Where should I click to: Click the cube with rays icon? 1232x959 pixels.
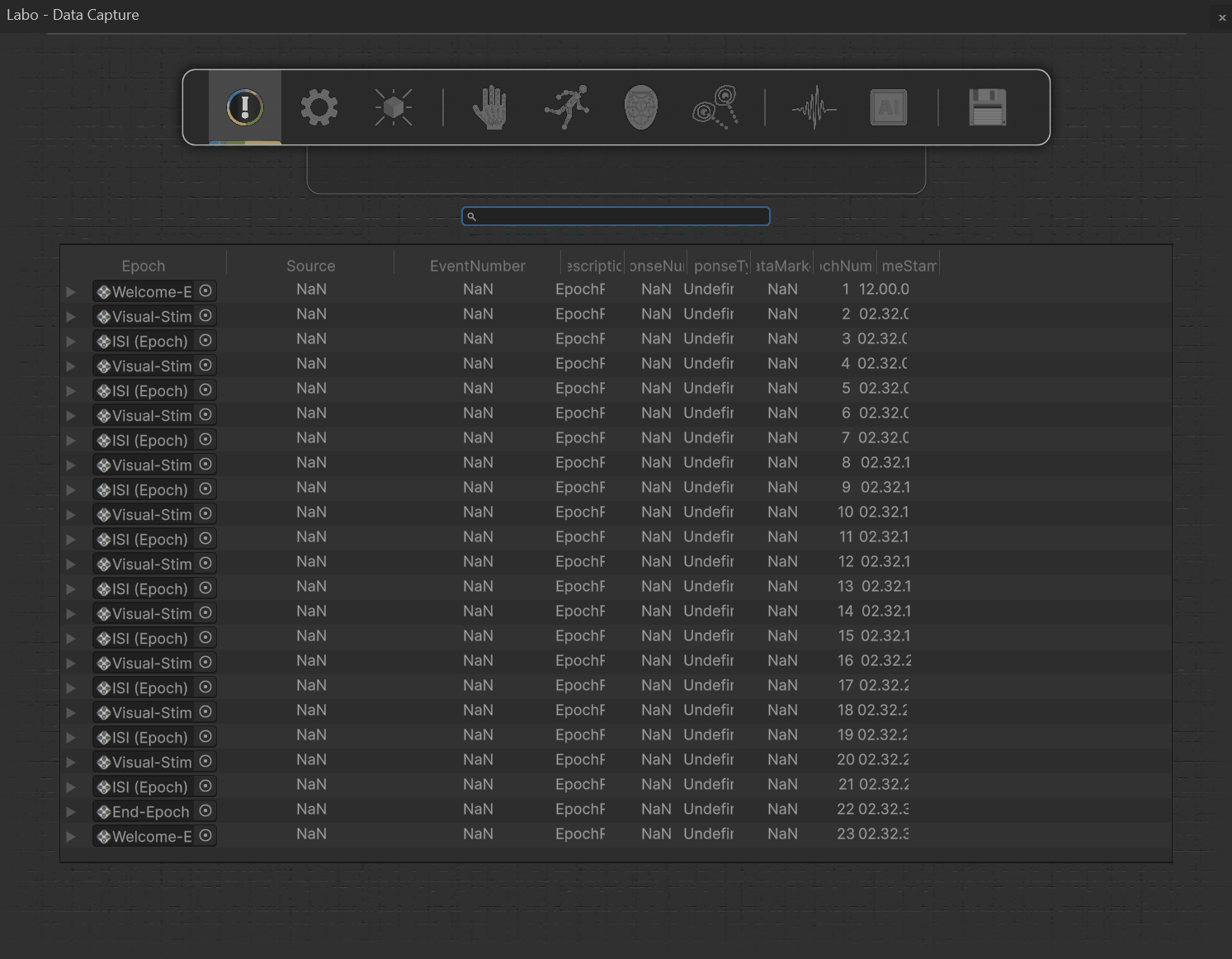tap(394, 107)
